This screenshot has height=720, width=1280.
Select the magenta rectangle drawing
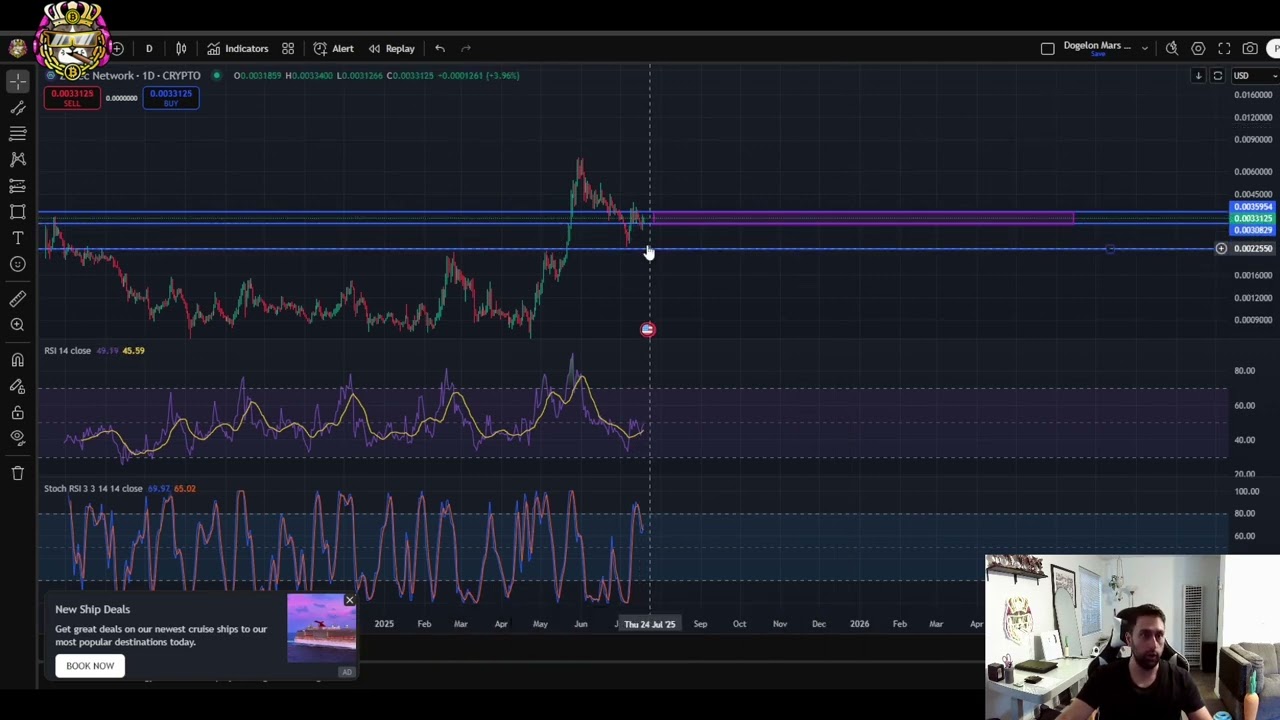click(863, 218)
